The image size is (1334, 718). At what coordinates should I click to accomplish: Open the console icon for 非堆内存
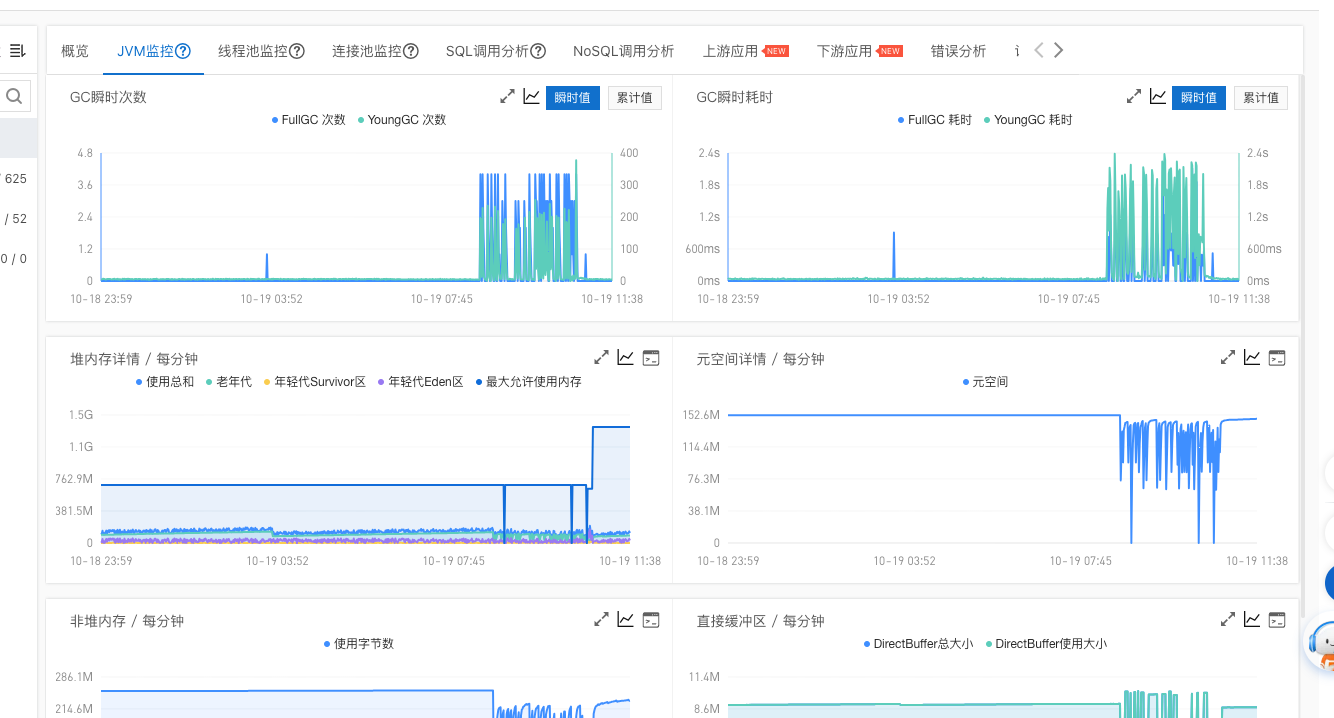coord(651,620)
